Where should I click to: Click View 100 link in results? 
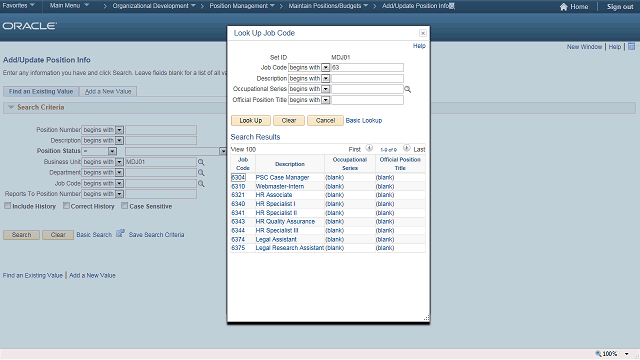(x=243, y=149)
